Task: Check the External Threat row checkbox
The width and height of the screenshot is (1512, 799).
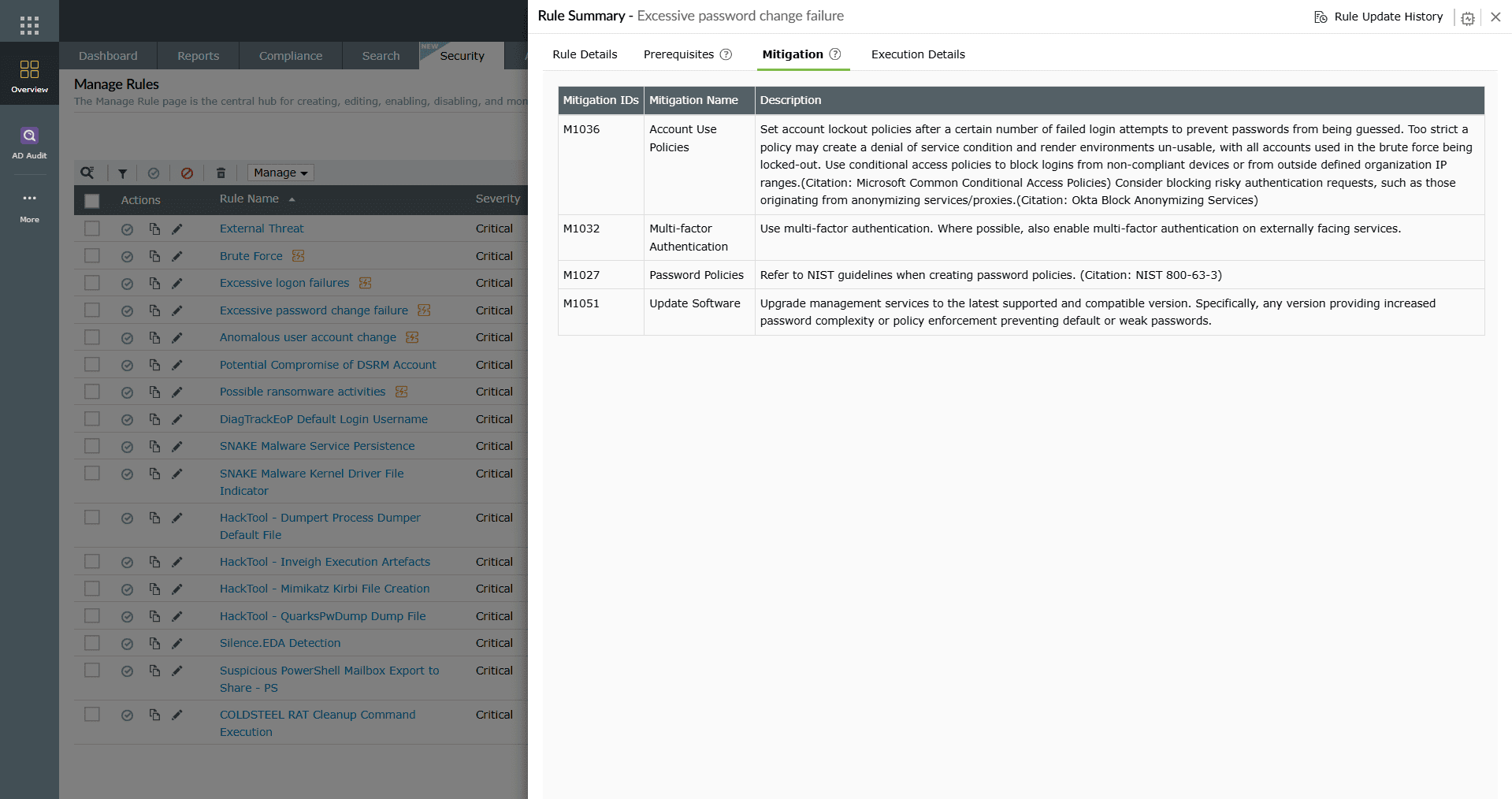Action: click(92, 229)
